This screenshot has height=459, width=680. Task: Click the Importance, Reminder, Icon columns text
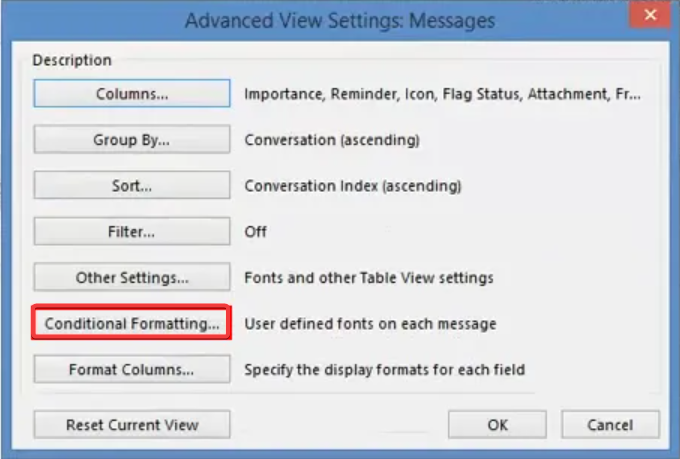[x=442, y=94]
